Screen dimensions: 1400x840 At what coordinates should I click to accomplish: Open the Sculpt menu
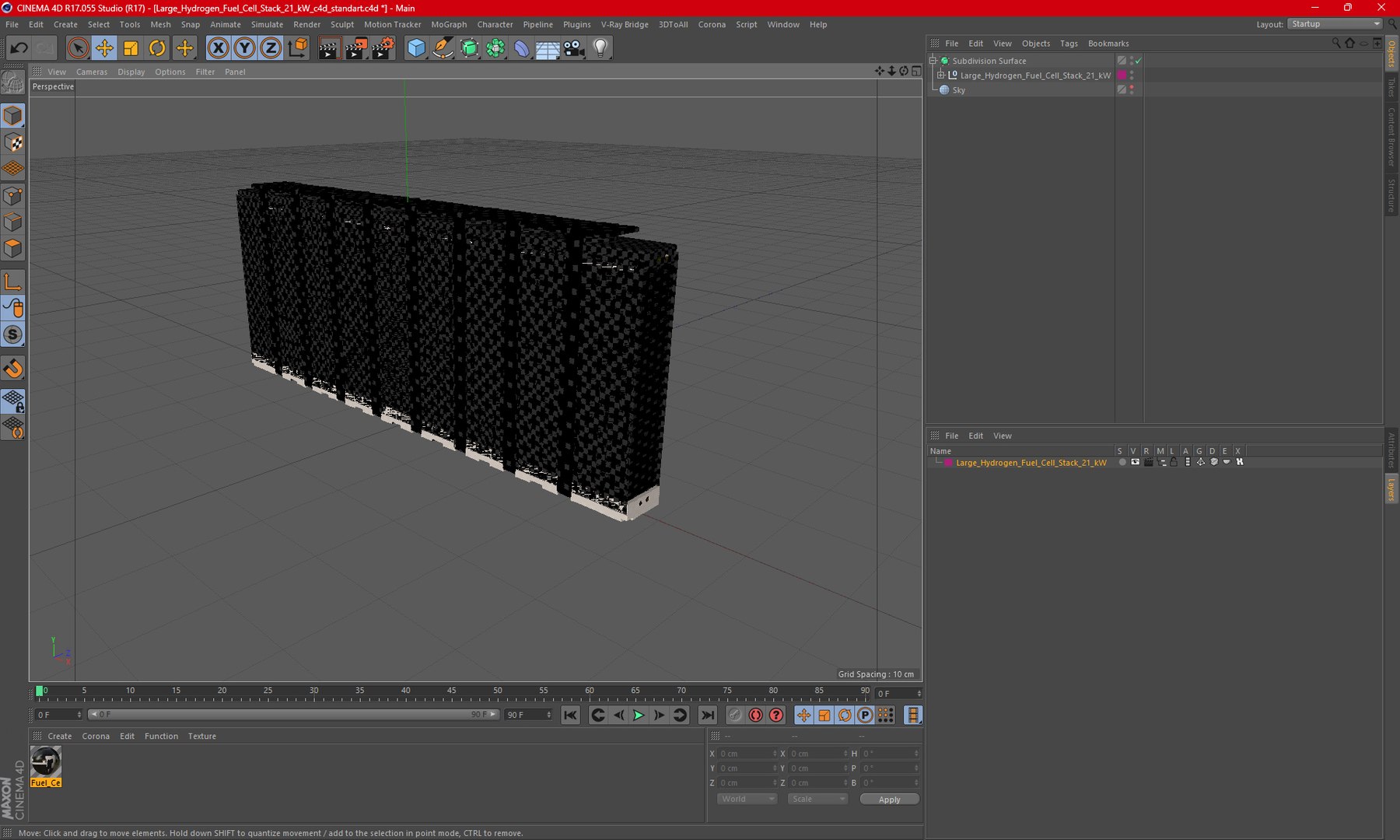click(x=342, y=24)
